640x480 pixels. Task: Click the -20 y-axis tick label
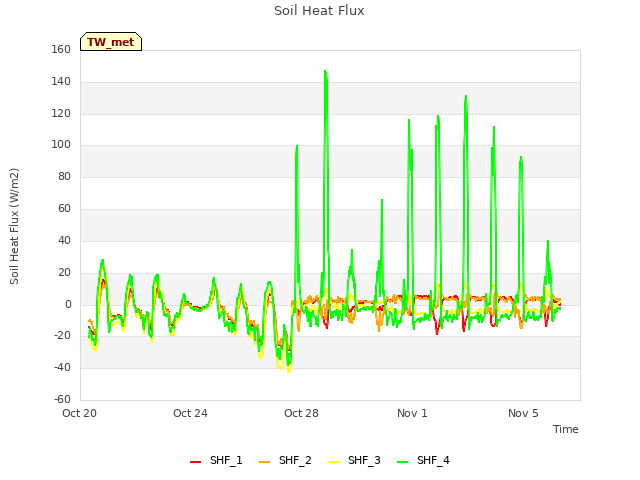[x=62, y=336]
